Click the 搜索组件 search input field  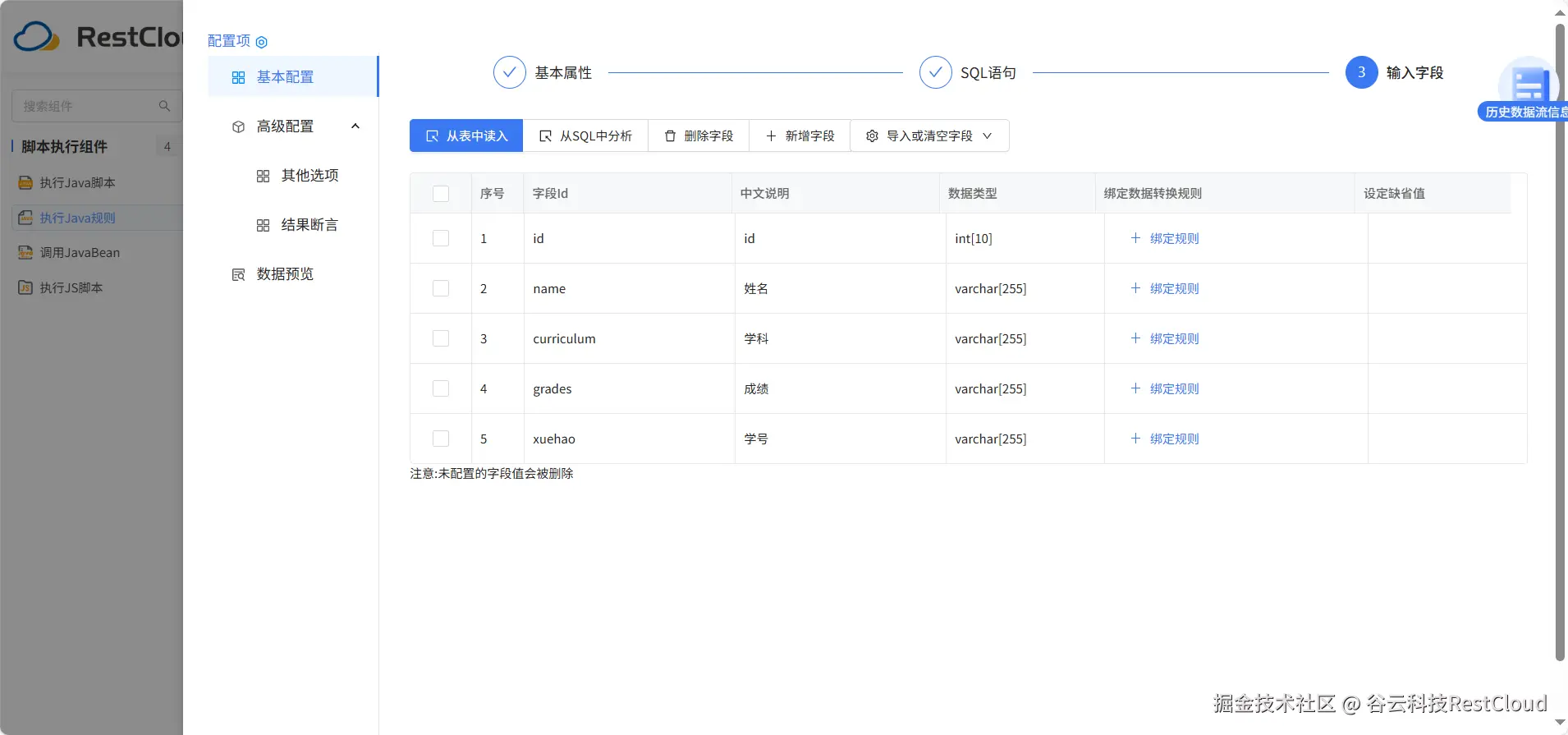[x=86, y=106]
